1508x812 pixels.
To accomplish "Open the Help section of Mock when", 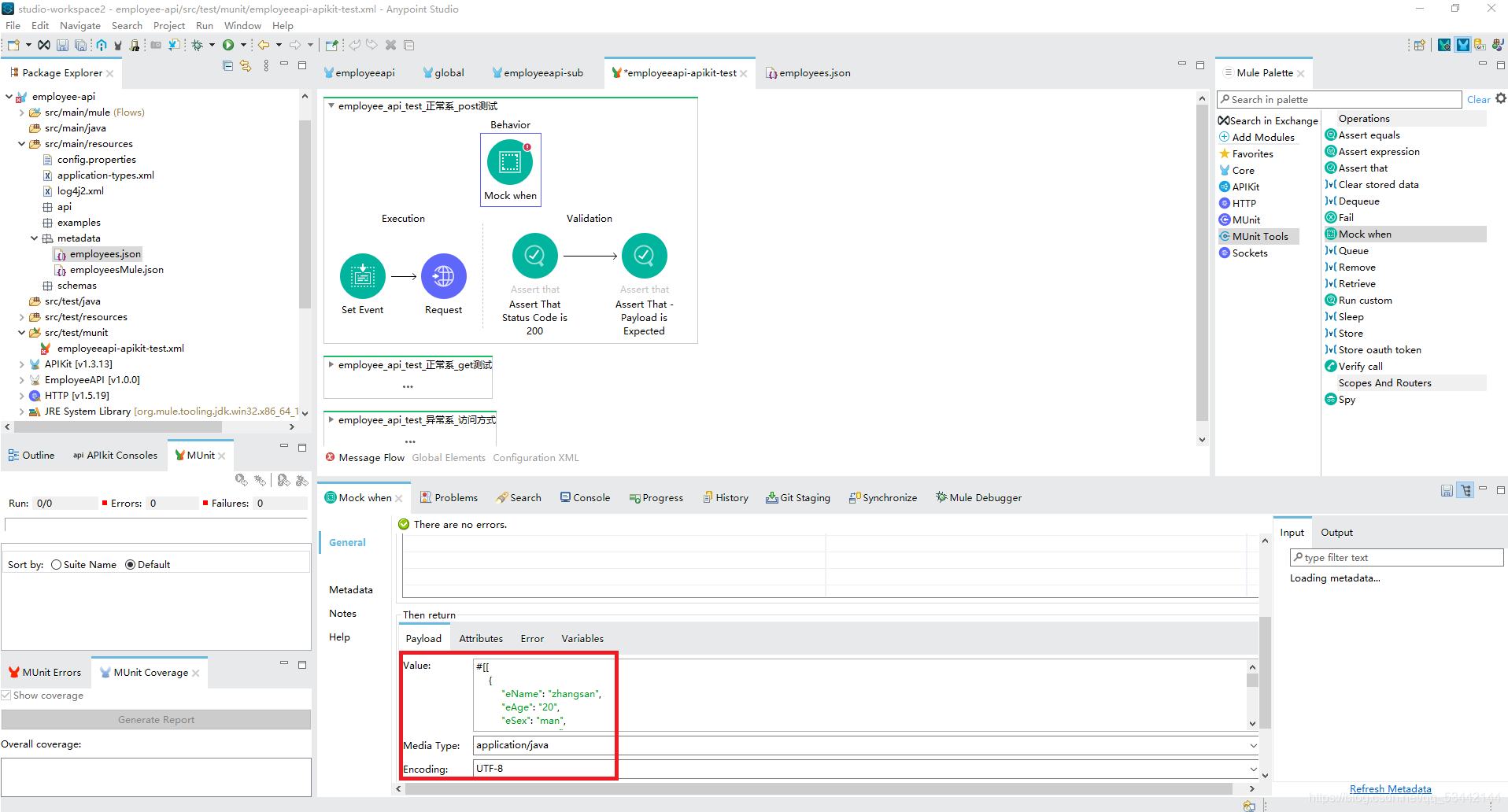I will [x=339, y=637].
